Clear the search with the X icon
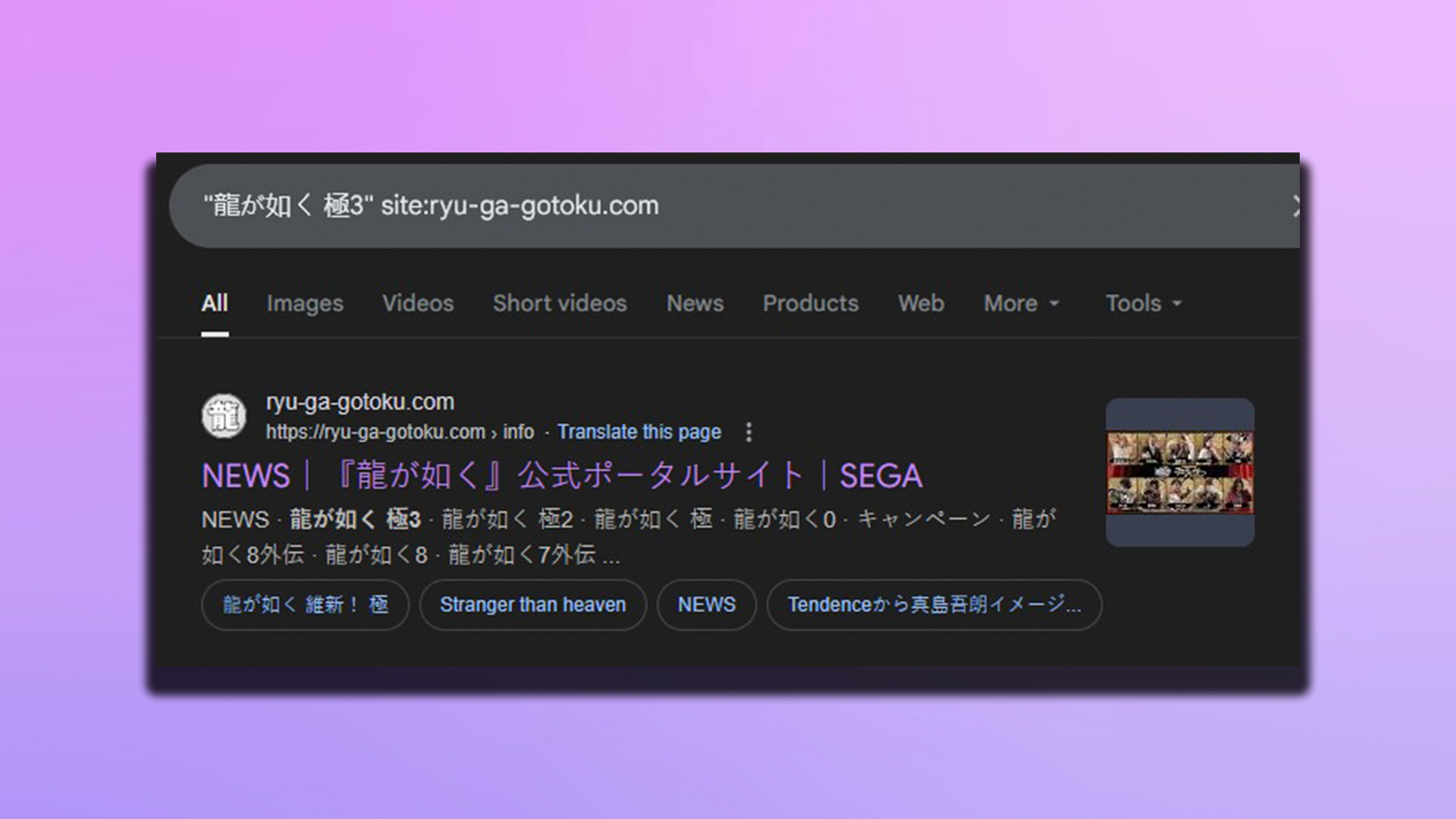 coord(1294,206)
